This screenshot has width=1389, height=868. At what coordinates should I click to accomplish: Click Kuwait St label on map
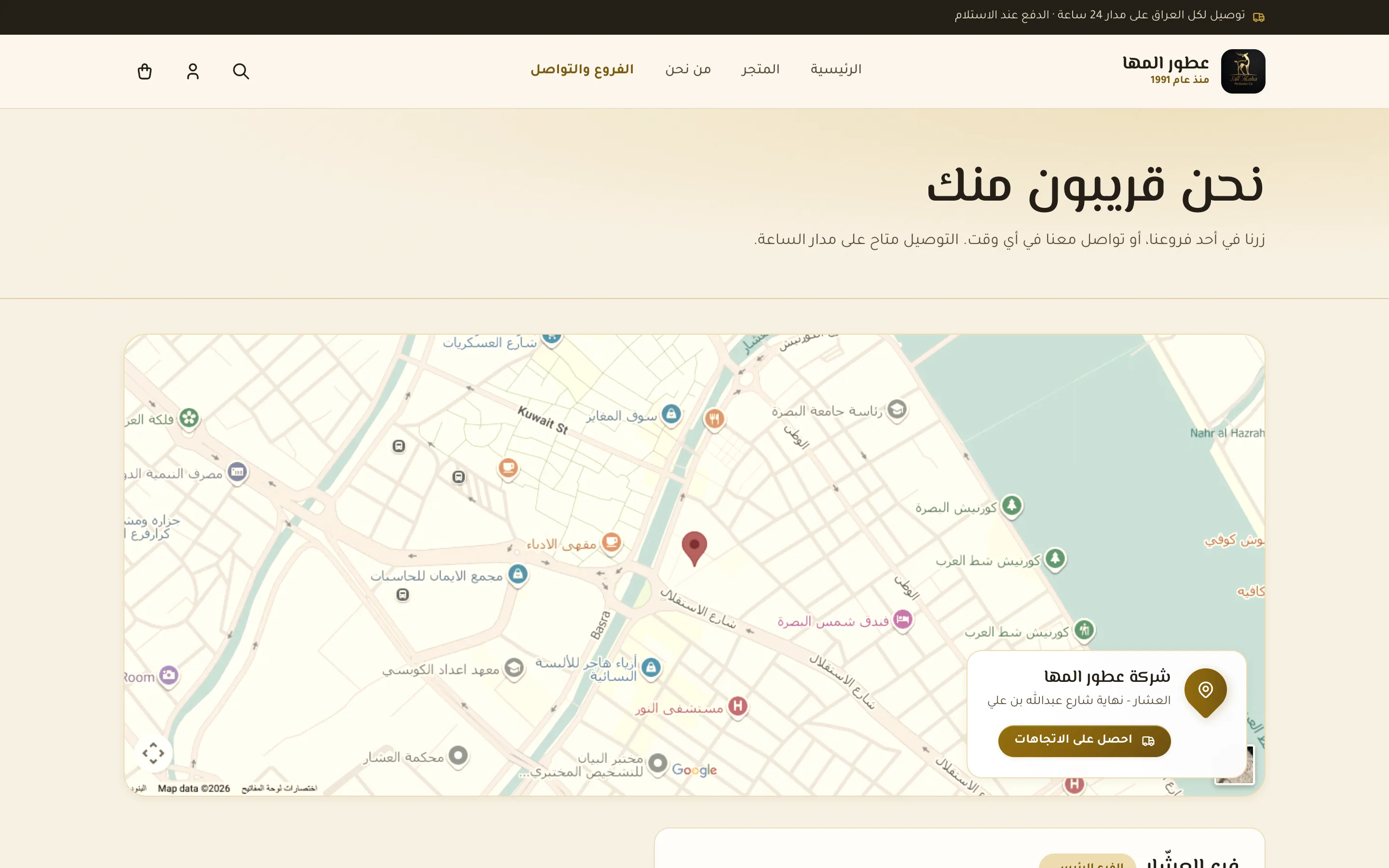click(543, 420)
